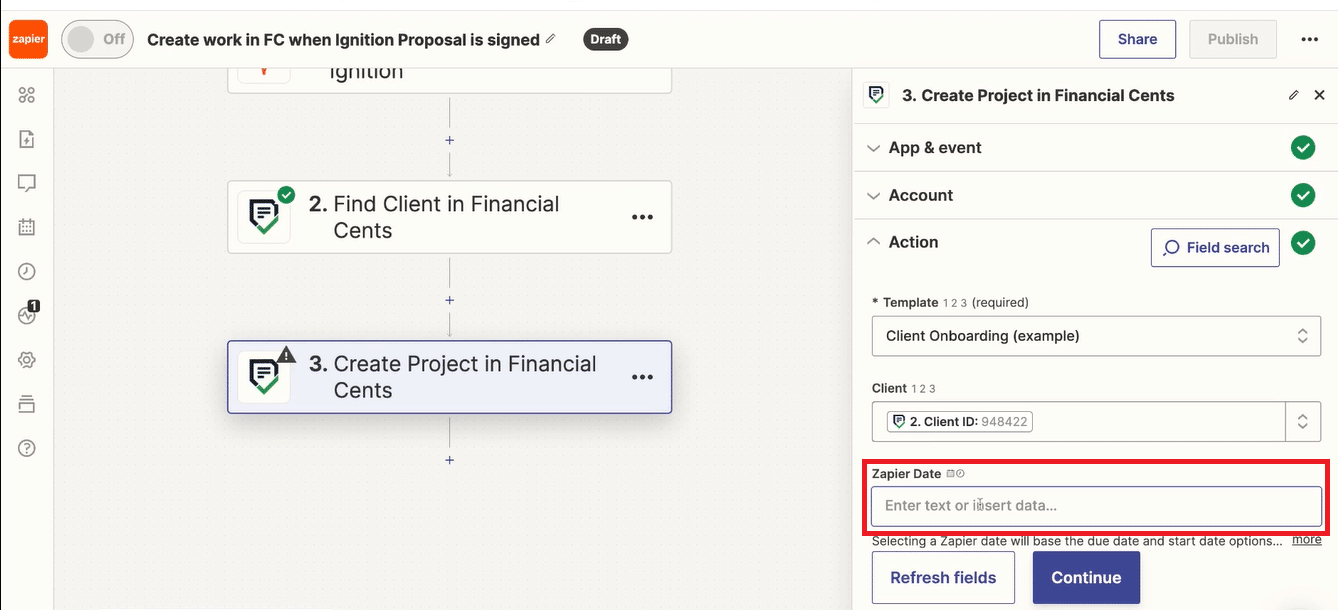
Task: Click the Share button
Action: [x=1138, y=39]
